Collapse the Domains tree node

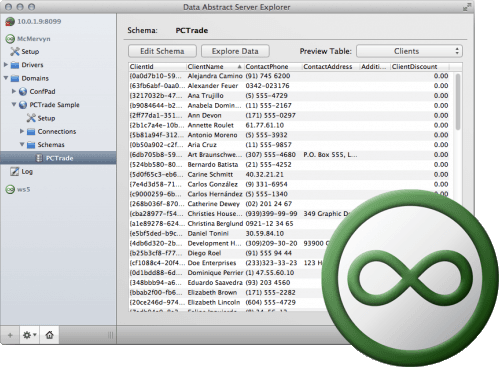(6, 78)
